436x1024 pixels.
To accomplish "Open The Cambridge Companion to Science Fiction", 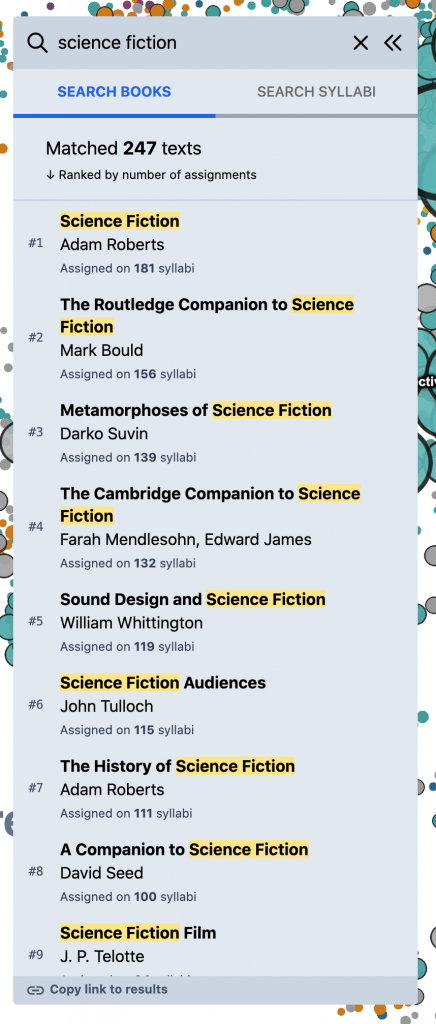I will coord(215,527).
